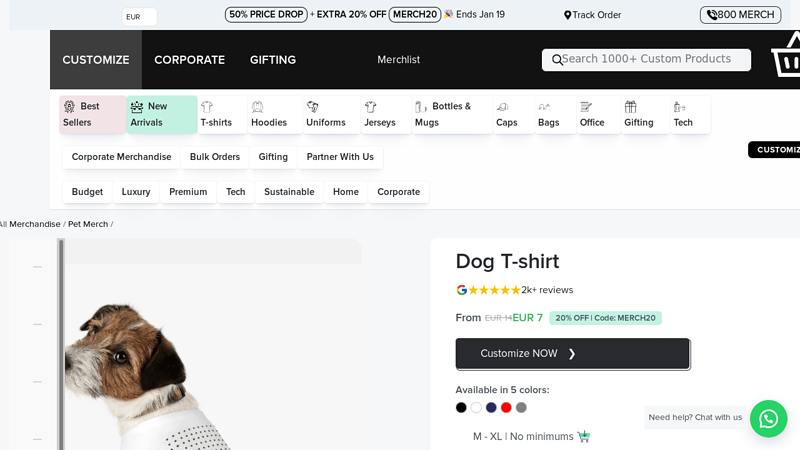Select the Tech filter chip
Viewport: 800px width, 450px height.
click(x=236, y=192)
